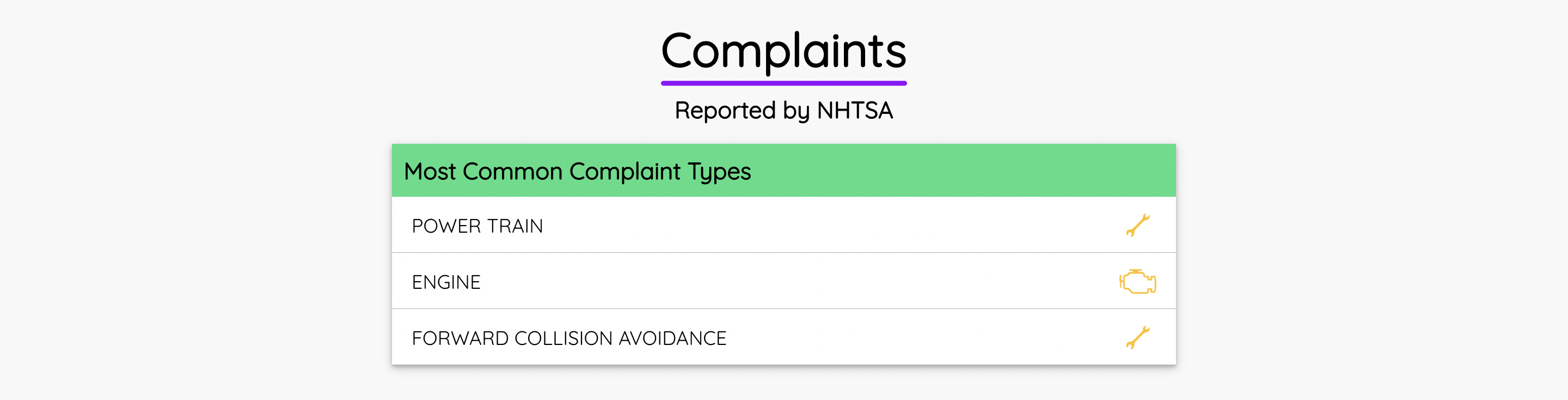Click the Reported by NHTSA subtitle
The width and height of the screenshot is (1568, 400).
point(784,111)
